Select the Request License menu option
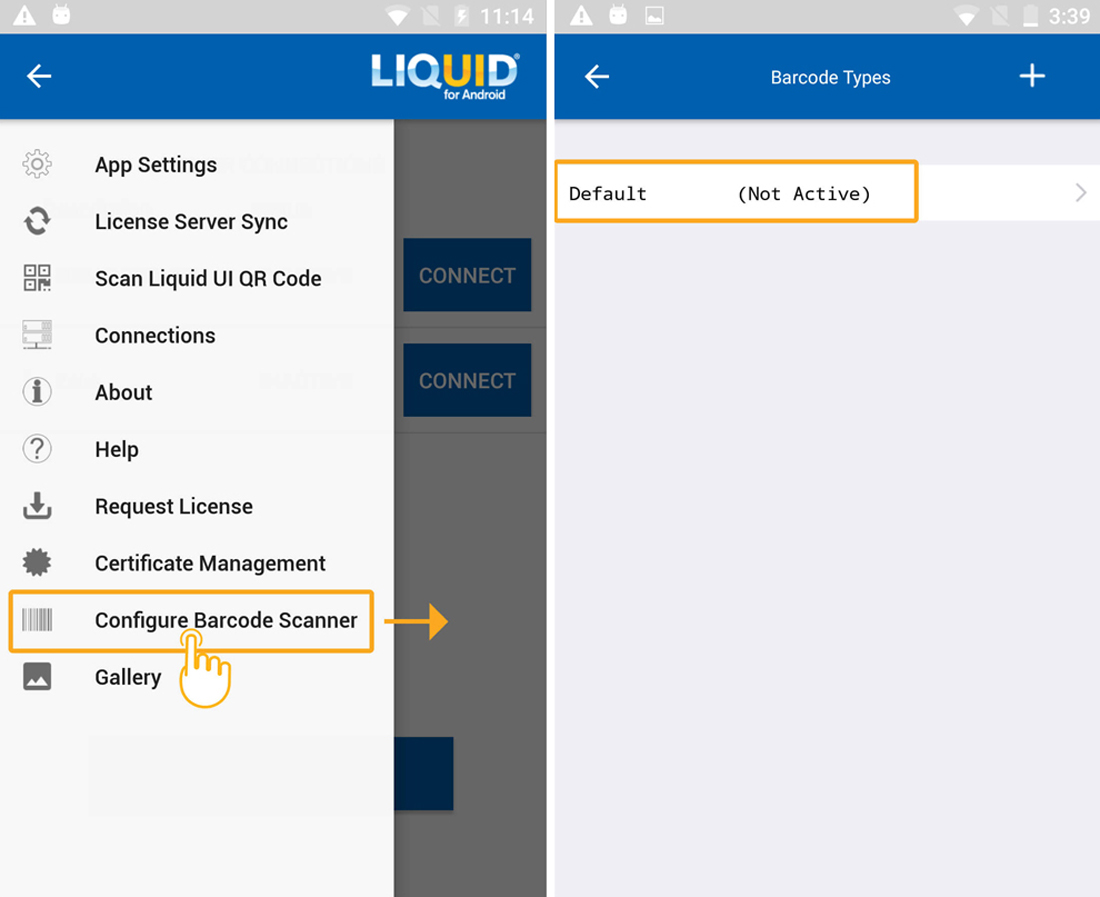Viewport: 1100px width, 897px height. pyautogui.click(x=174, y=507)
